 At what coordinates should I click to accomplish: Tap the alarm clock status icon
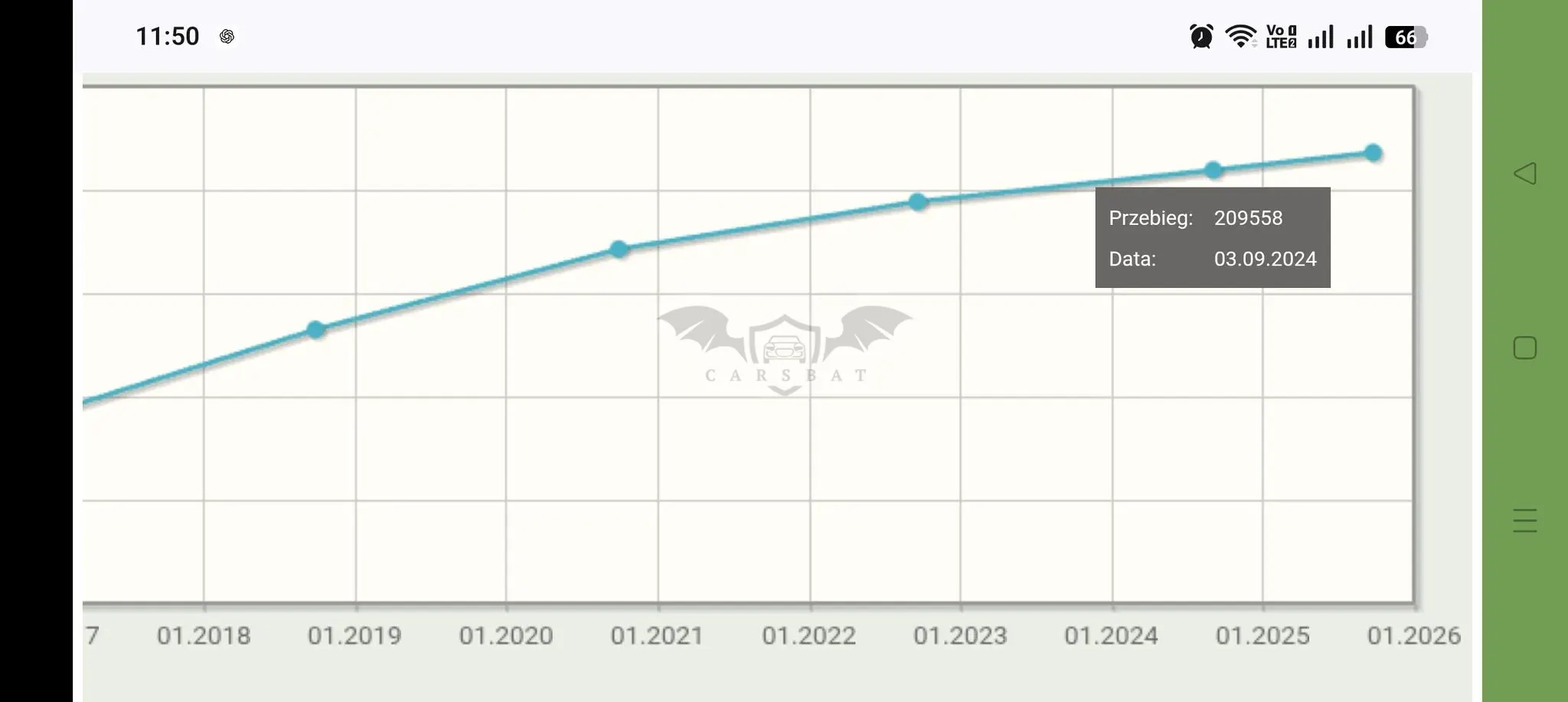1201,36
